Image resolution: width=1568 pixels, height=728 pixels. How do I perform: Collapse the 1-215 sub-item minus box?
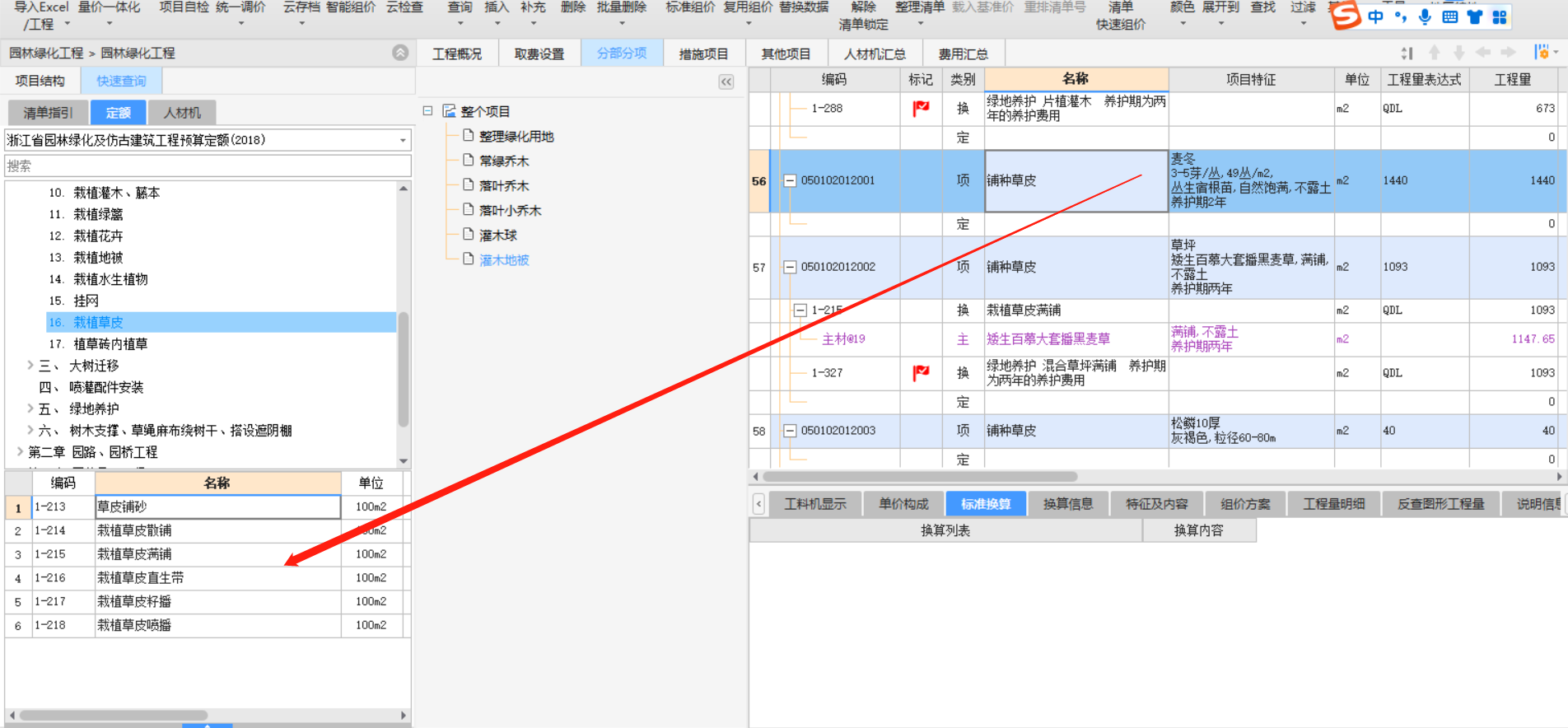(800, 310)
